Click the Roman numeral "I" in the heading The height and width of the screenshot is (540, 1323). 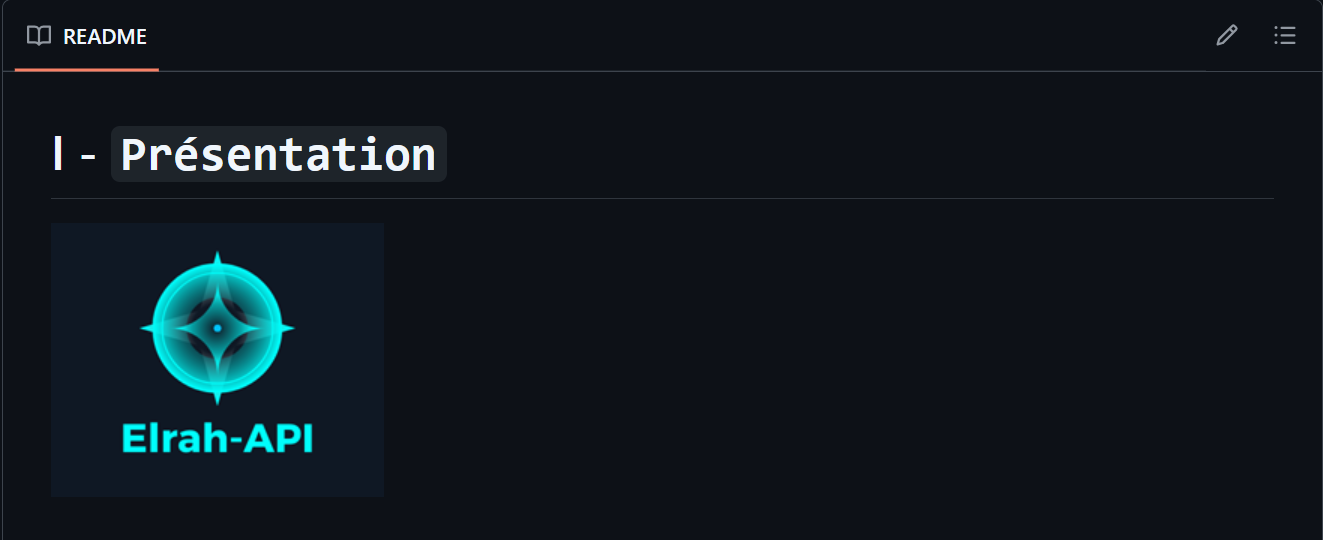click(x=58, y=155)
